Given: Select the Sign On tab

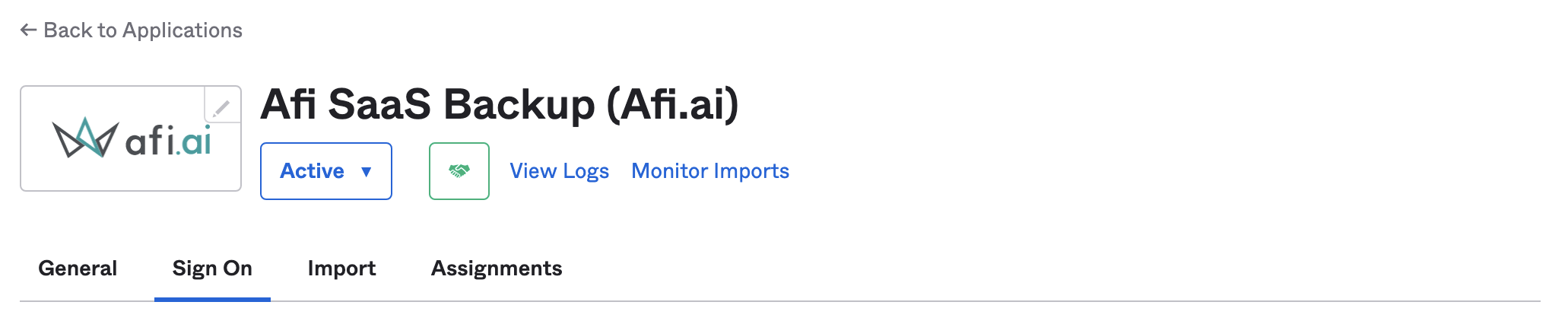Looking at the screenshot, I should click(212, 269).
